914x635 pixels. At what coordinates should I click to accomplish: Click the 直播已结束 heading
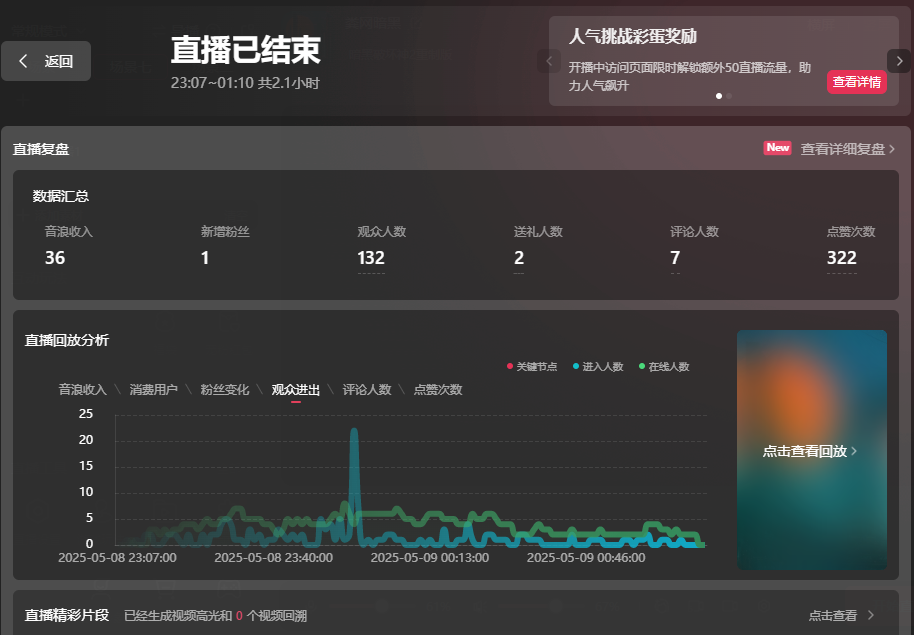(x=245, y=50)
